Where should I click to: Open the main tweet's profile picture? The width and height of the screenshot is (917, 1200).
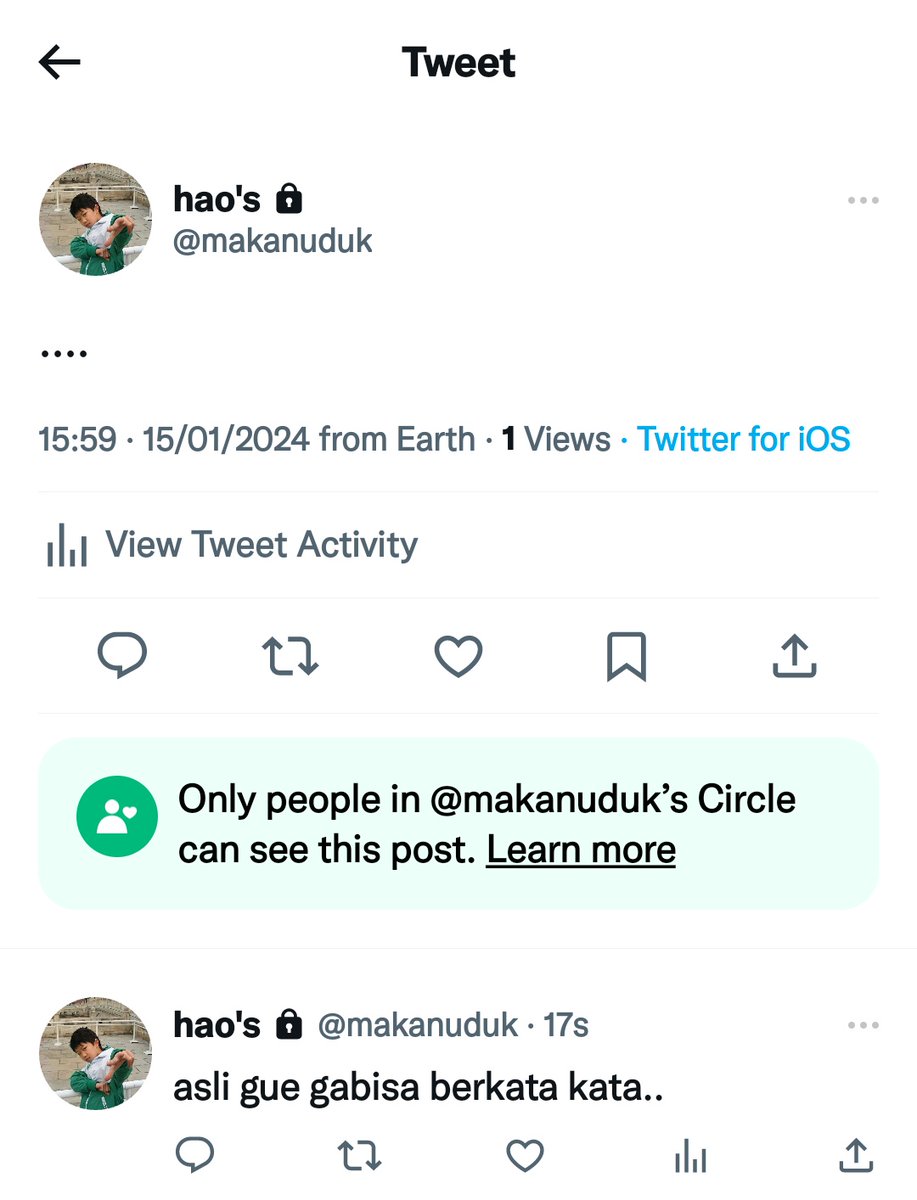(95, 219)
